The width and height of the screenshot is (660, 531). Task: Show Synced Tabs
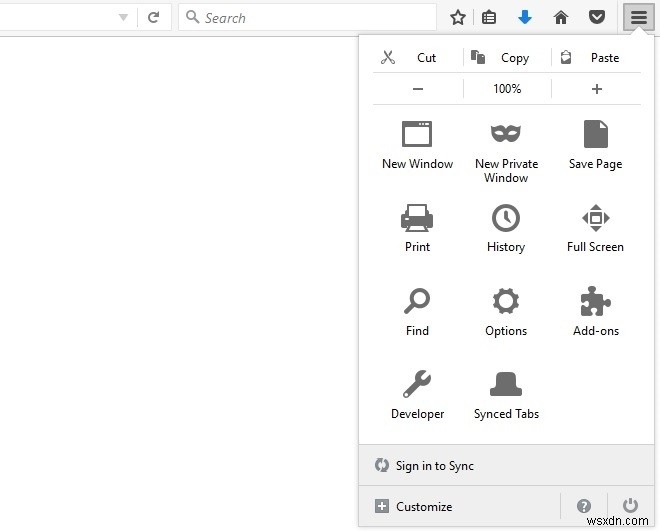[x=506, y=395]
